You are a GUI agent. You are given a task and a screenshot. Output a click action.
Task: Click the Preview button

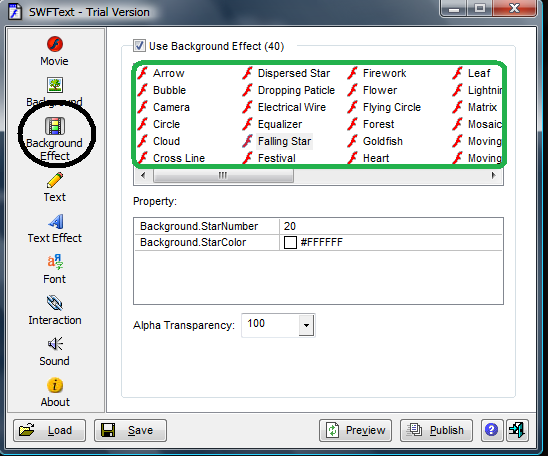point(355,430)
